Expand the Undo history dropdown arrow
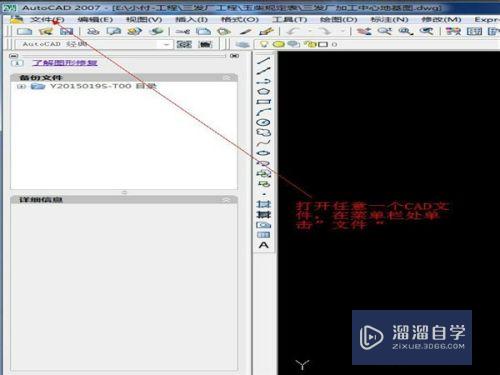Viewport: 500px width, 375px height. 309,32
